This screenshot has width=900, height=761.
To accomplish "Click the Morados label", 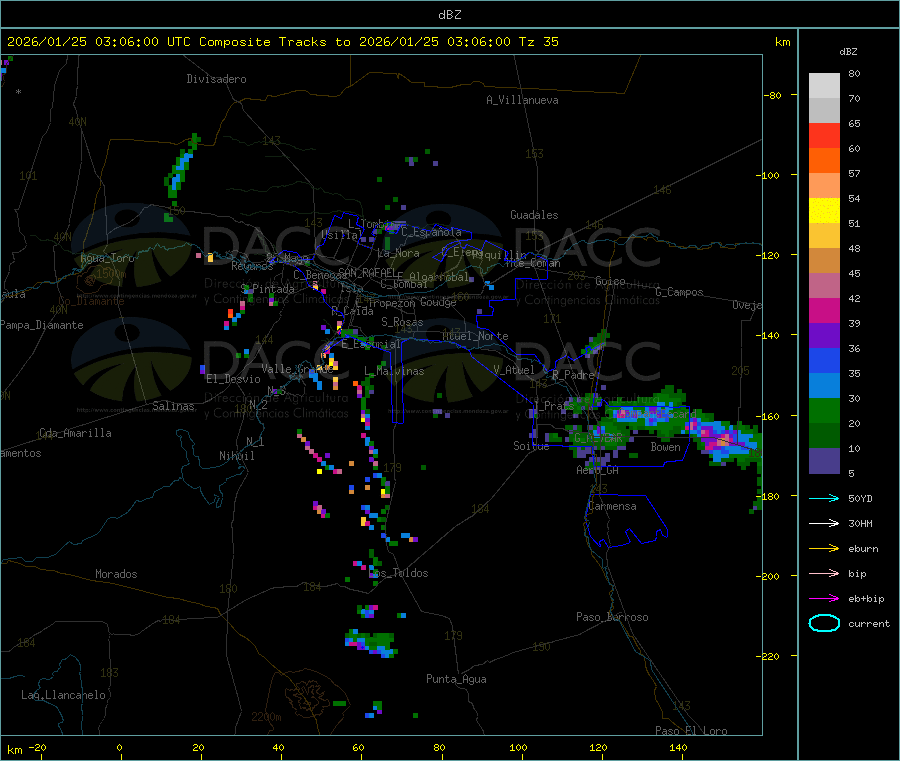I will pyautogui.click(x=116, y=574).
